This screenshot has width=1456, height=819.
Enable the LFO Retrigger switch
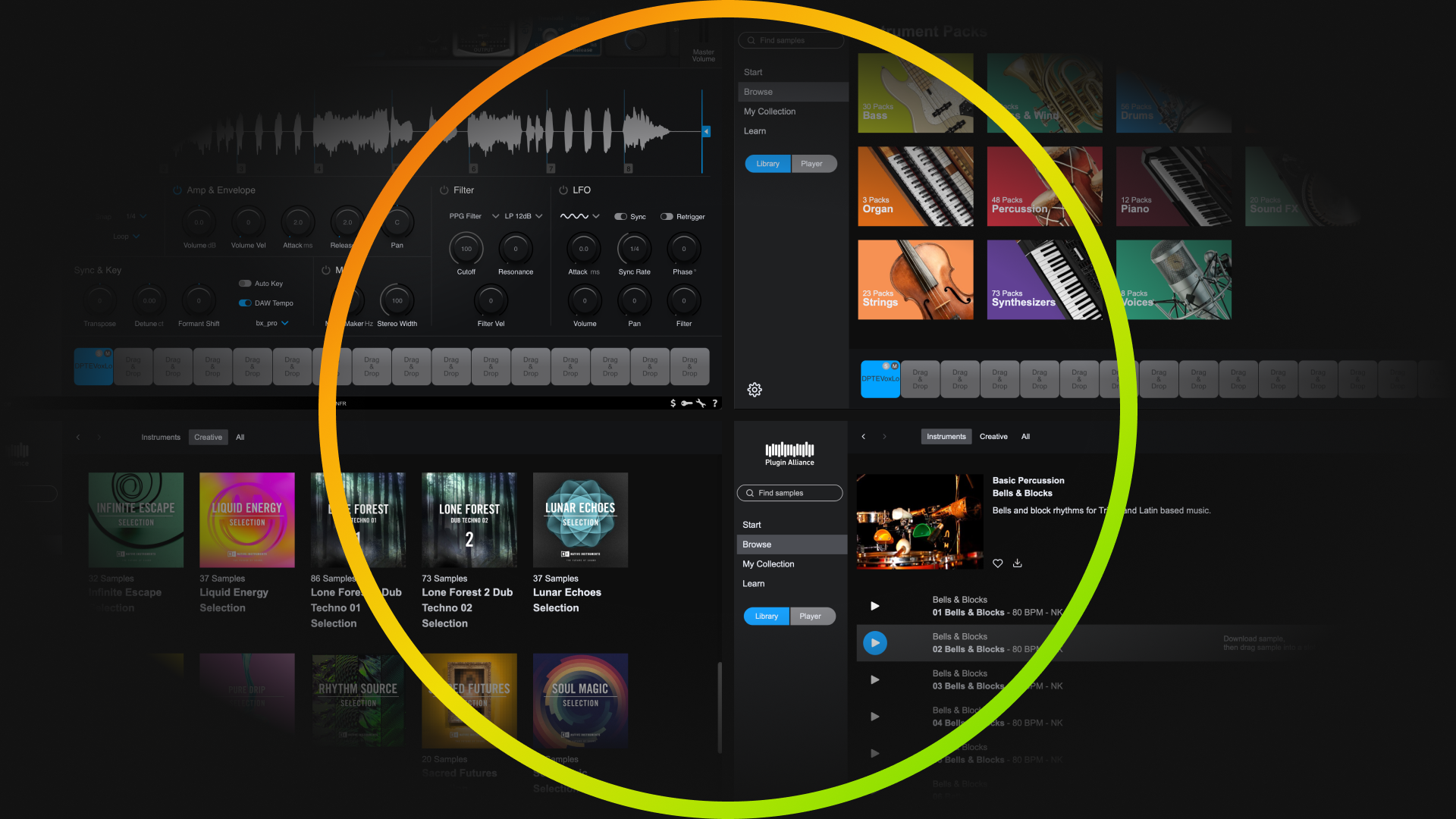click(x=667, y=217)
